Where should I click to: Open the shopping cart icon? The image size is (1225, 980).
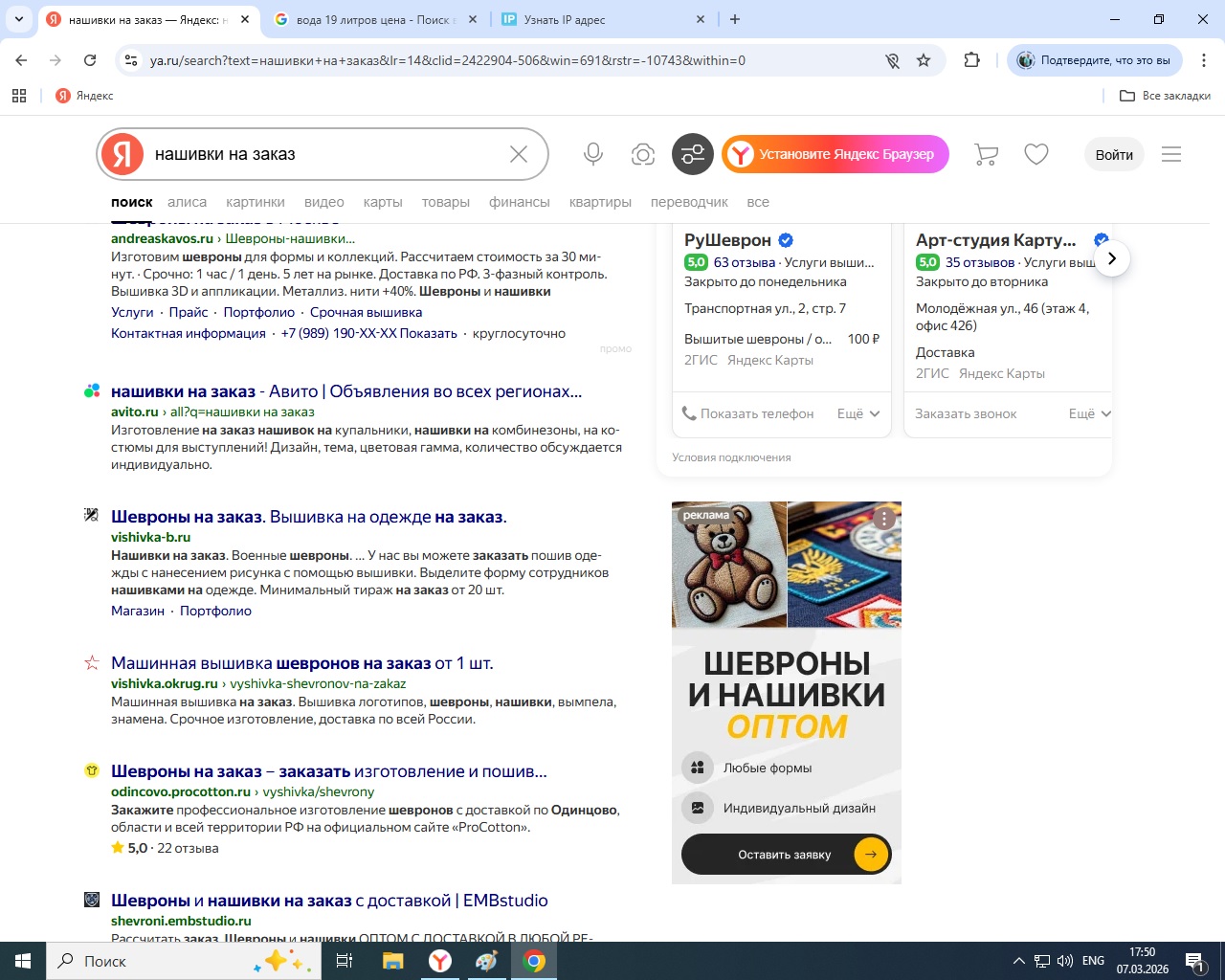click(x=986, y=154)
